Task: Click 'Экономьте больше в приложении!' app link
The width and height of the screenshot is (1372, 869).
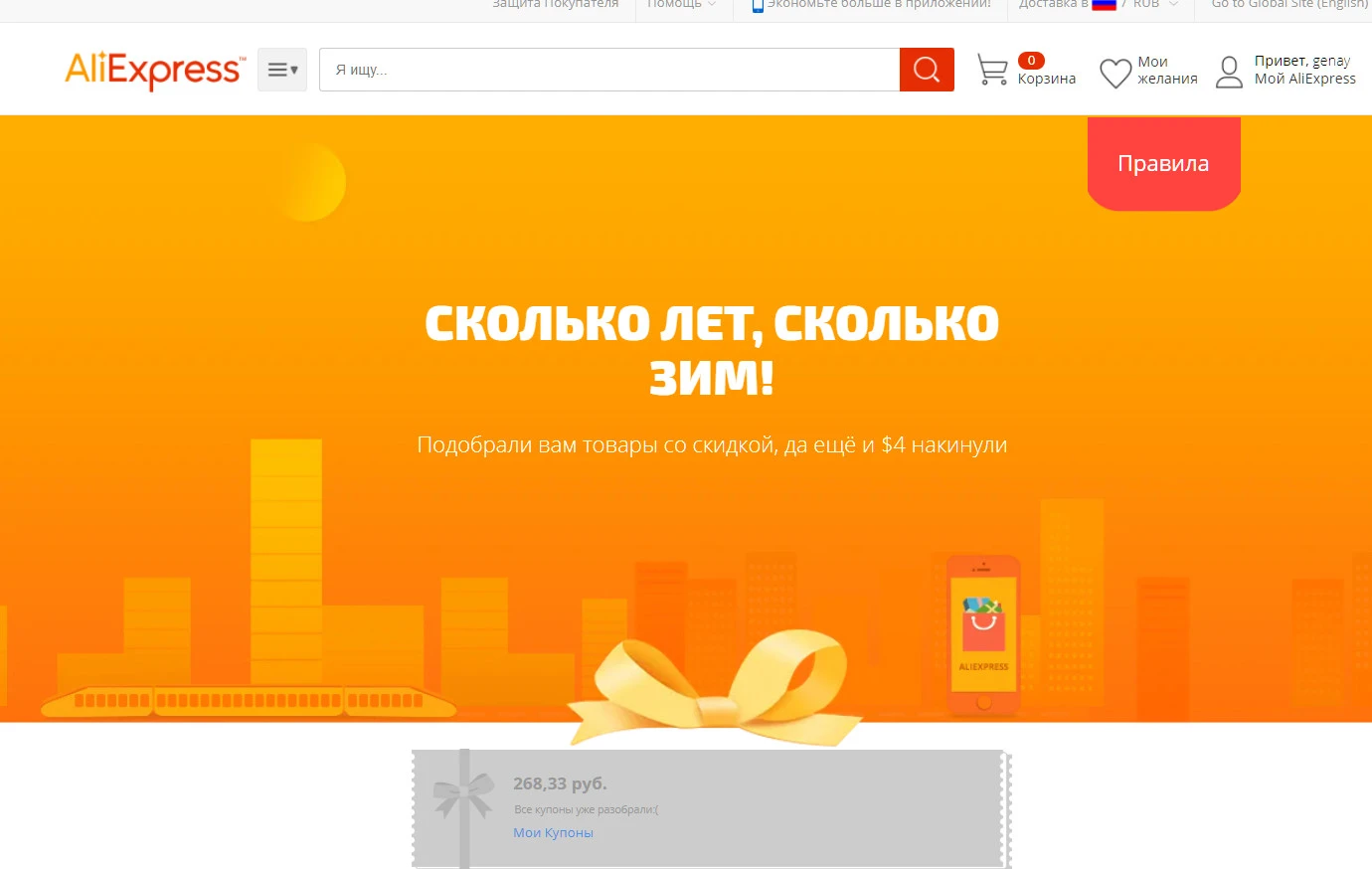Action: [879, 5]
